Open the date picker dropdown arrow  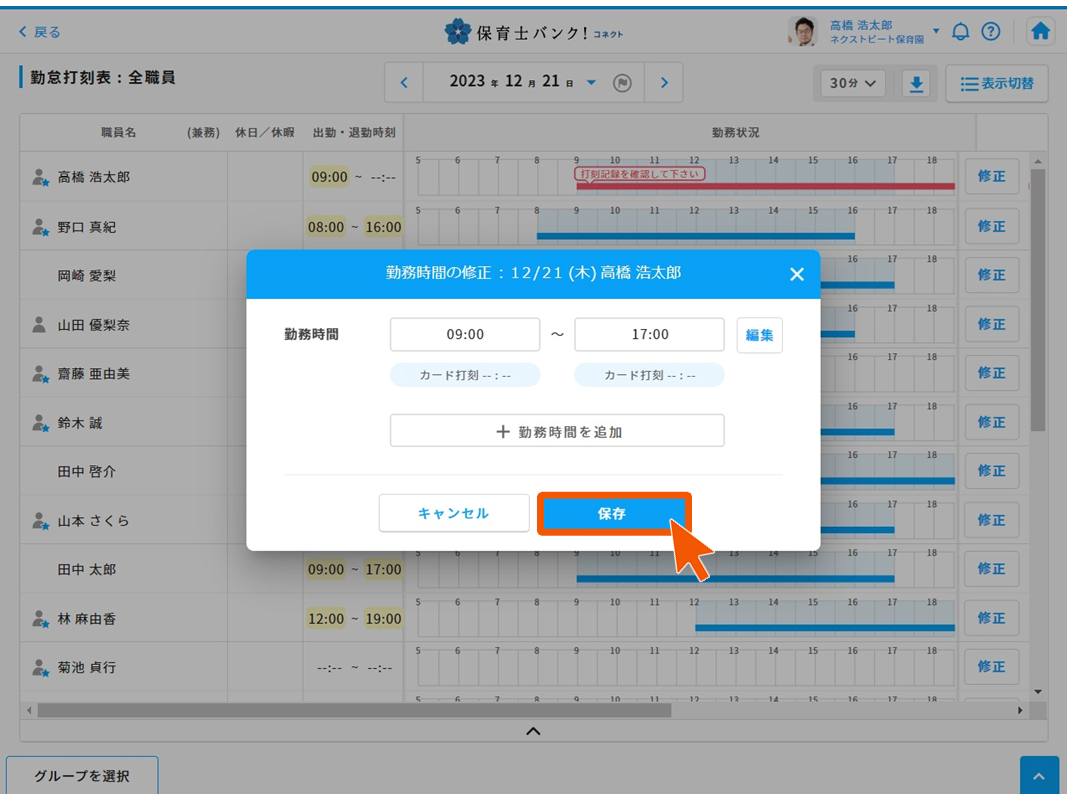coord(591,83)
